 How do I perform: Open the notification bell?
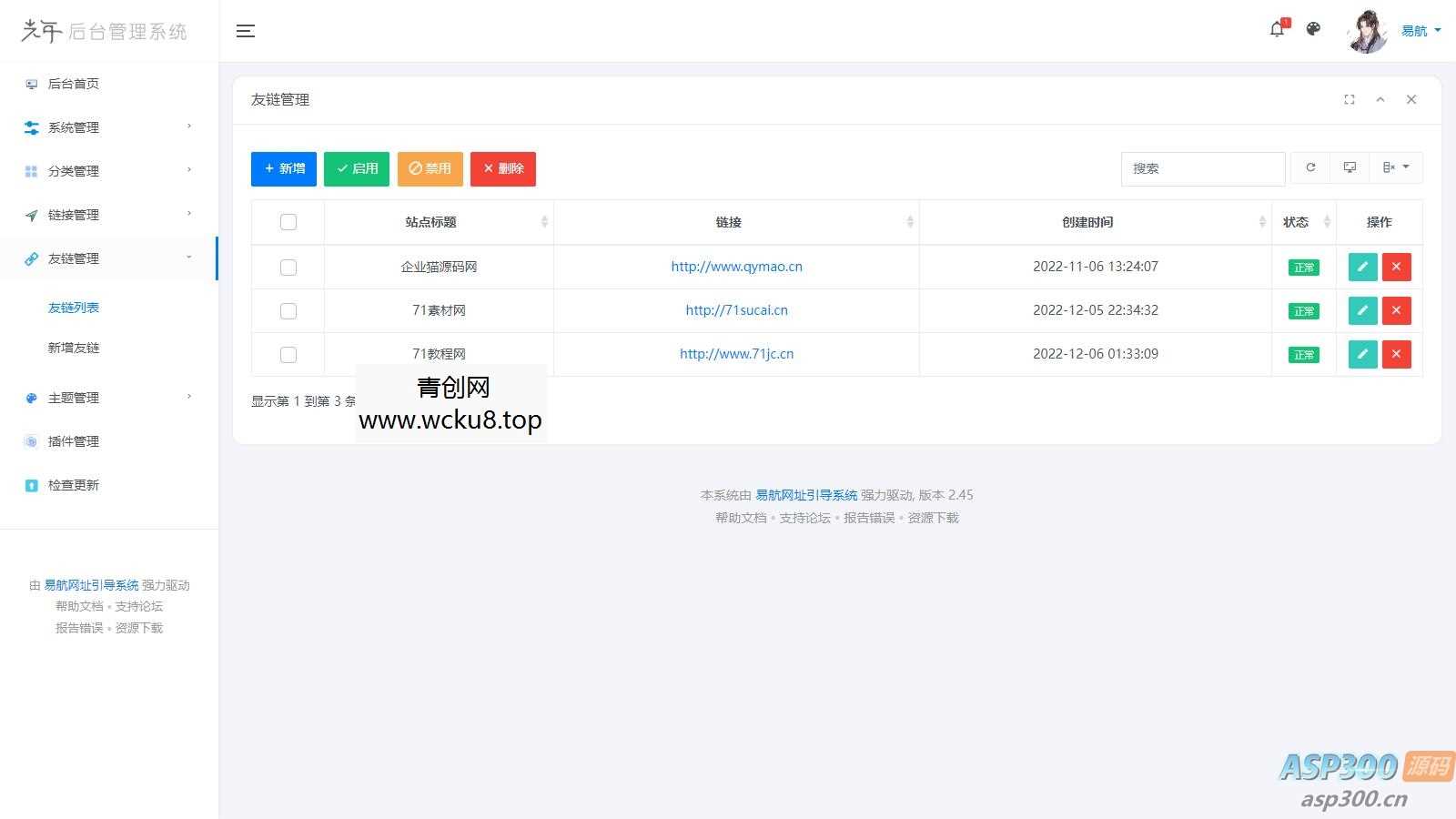(1277, 29)
